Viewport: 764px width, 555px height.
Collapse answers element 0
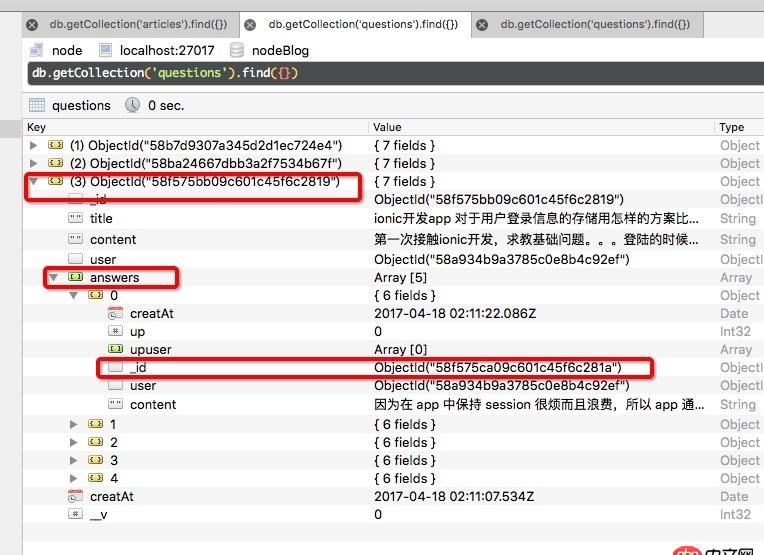(74, 295)
